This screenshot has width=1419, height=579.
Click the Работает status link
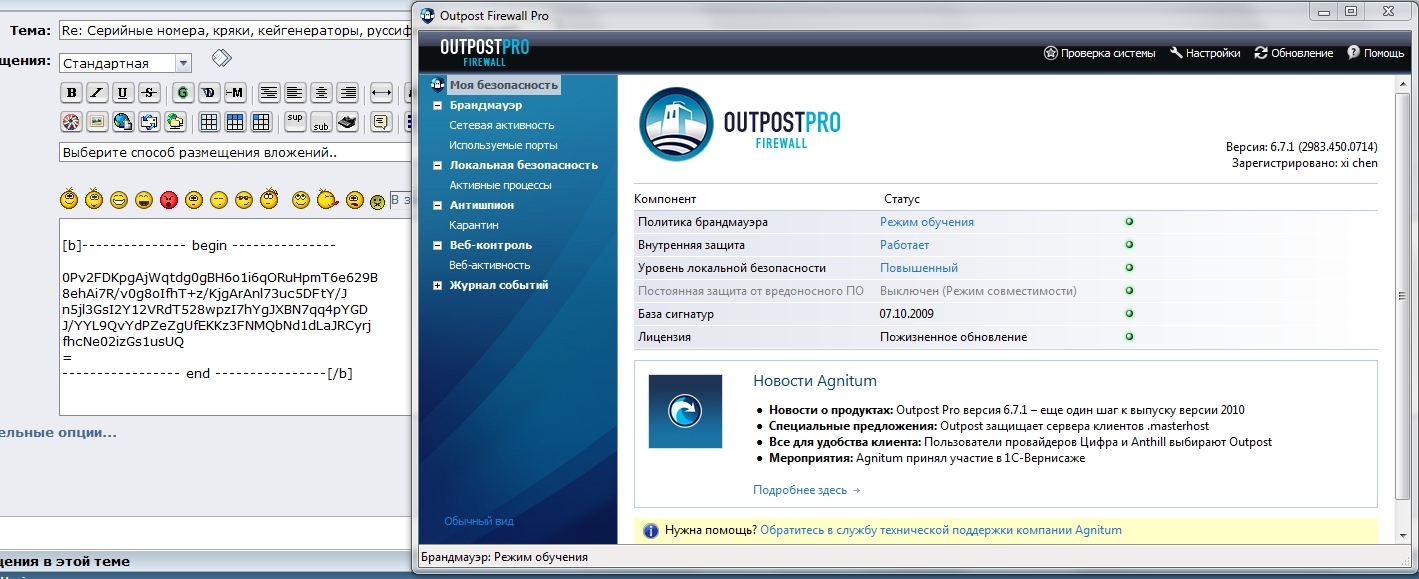tap(905, 245)
